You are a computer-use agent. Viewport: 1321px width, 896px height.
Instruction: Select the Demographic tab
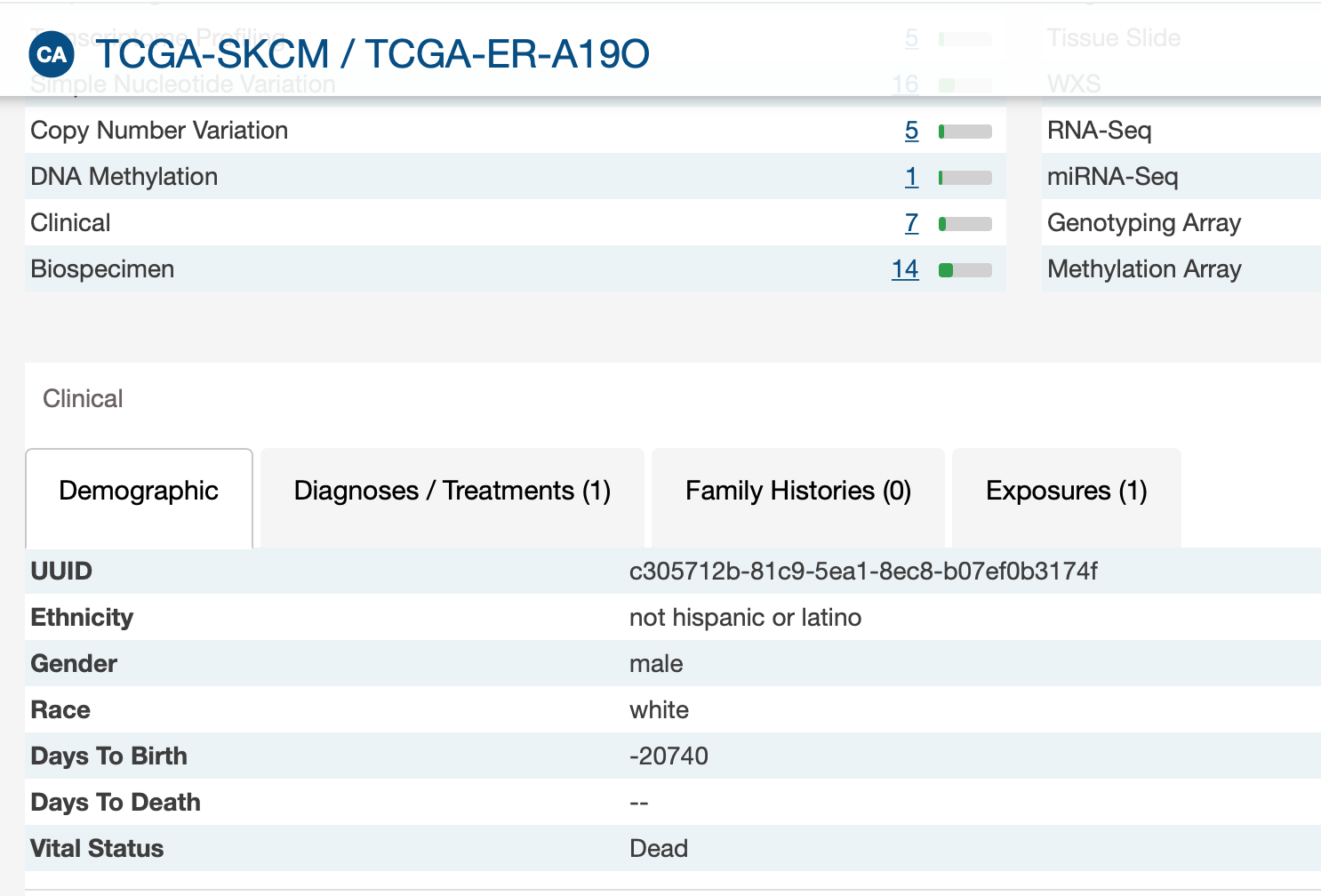pos(140,498)
